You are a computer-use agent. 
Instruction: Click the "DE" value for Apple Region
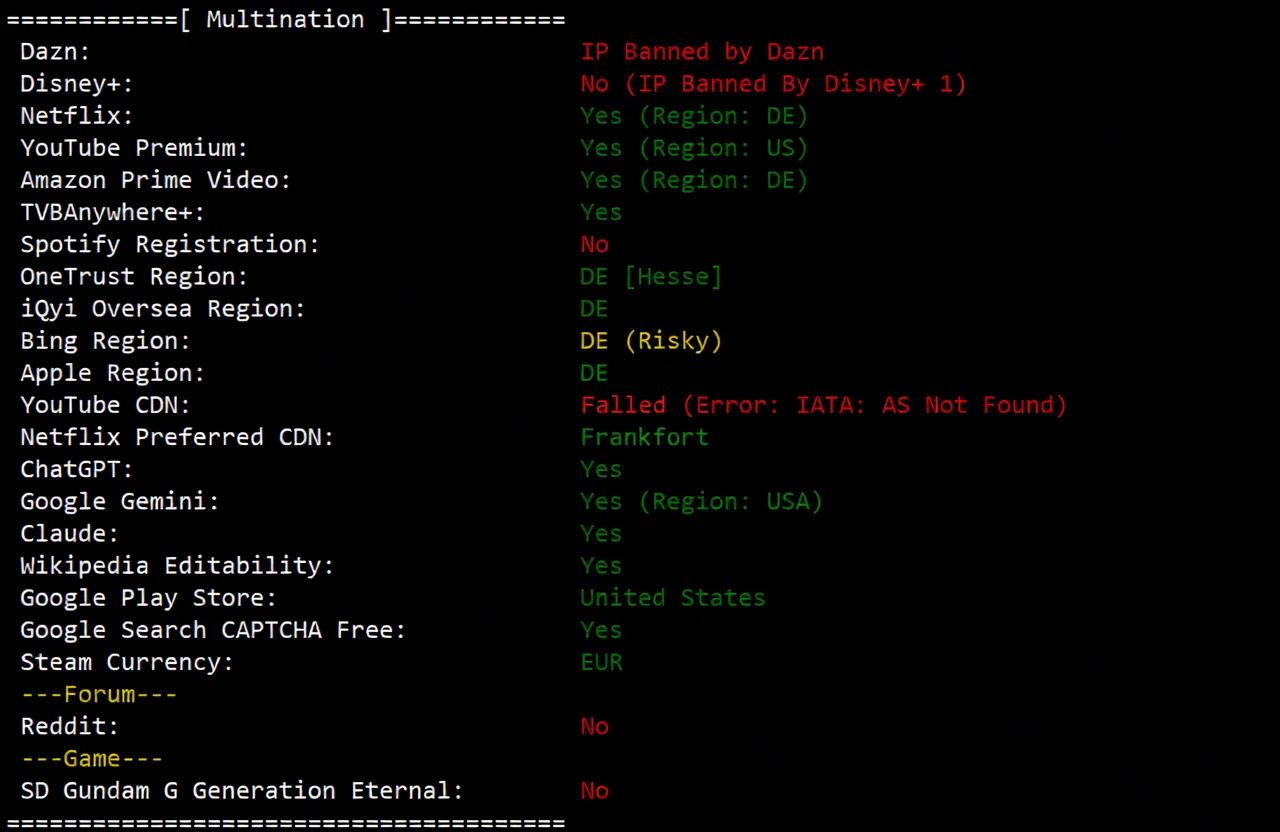pos(595,373)
